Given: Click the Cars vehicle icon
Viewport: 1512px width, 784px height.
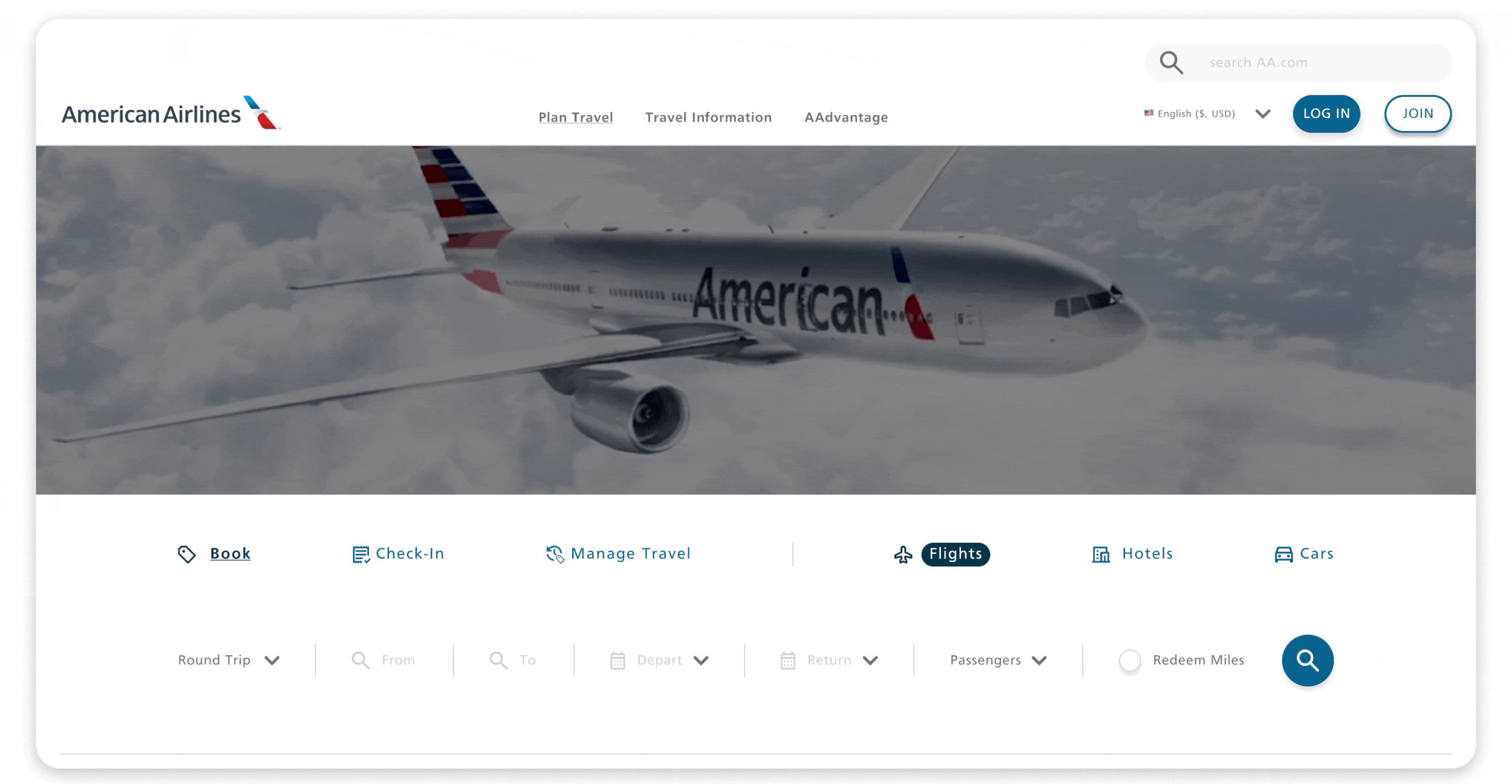Looking at the screenshot, I should (x=1283, y=554).
